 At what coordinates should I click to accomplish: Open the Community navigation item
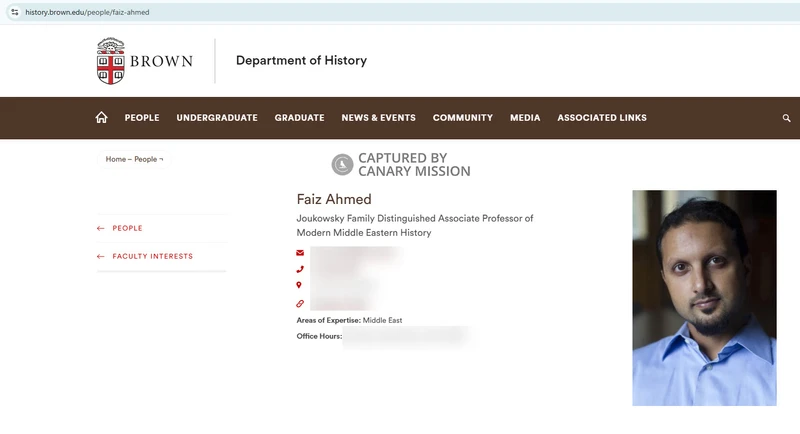[462, 118]
